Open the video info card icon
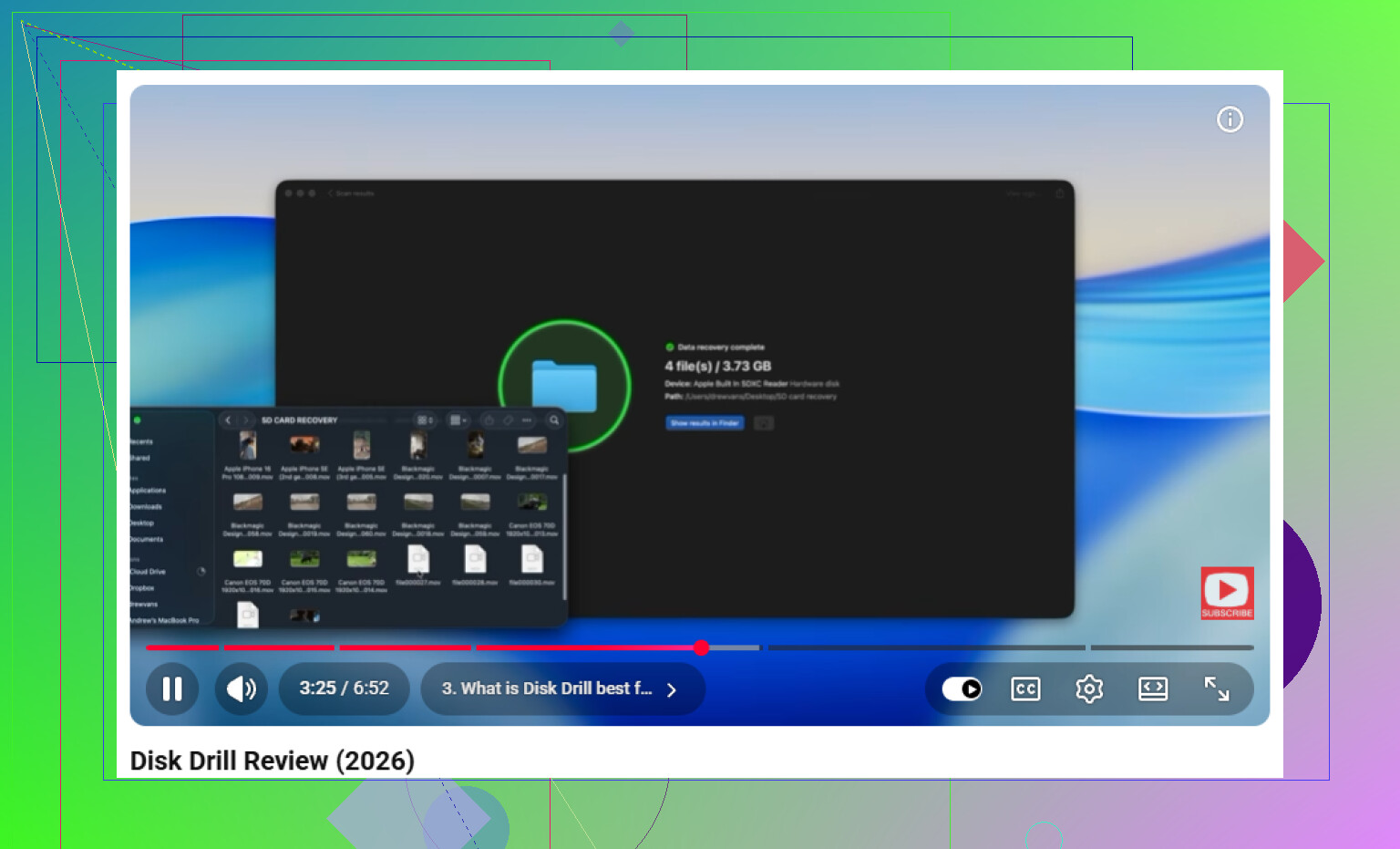This screenshot has height=849, width=1400. 1230,119
